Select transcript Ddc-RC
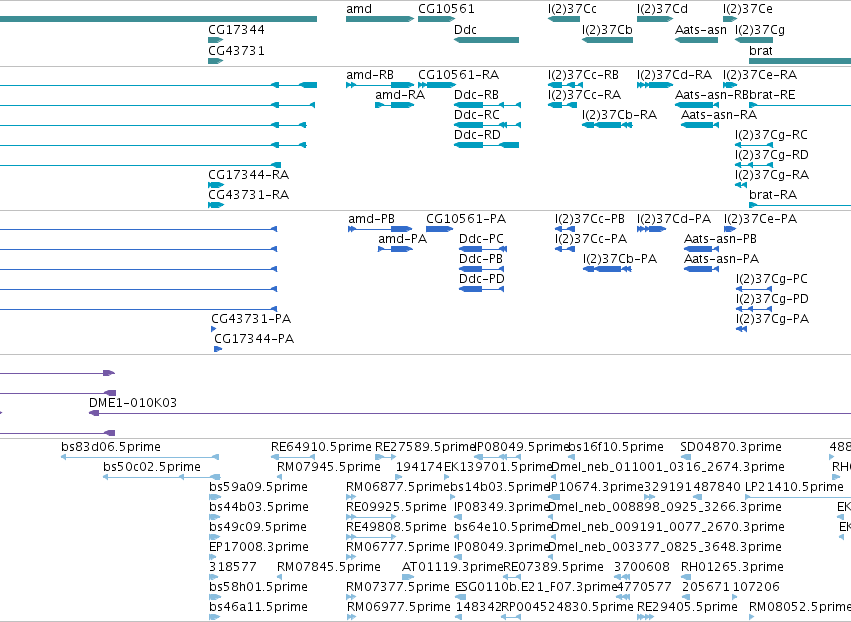 477,115
